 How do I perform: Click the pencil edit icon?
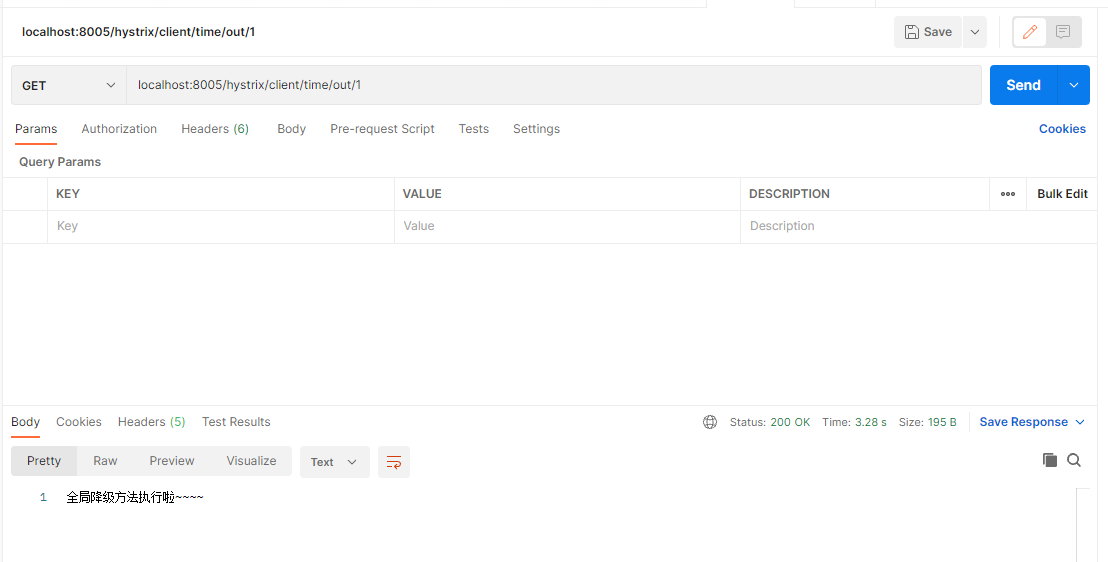[x=1030, y=32]
